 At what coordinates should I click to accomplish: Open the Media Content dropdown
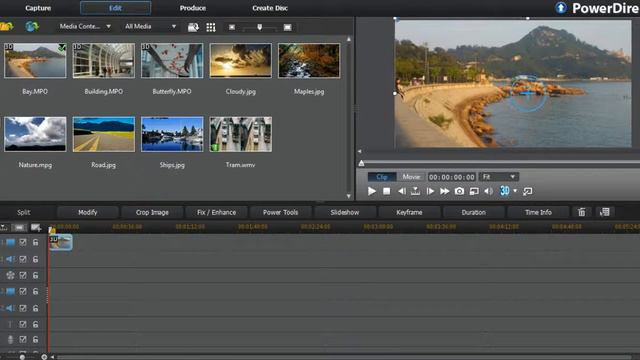85,27
